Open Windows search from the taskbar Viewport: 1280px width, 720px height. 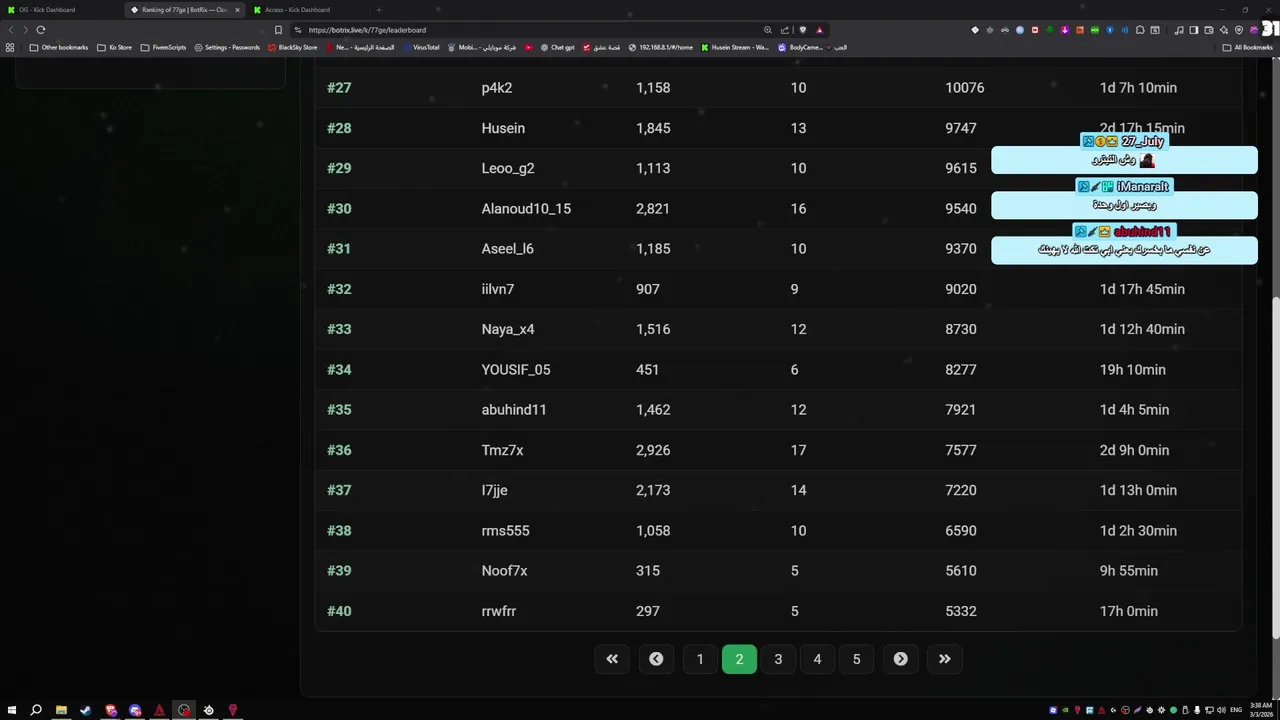point(36,710)
